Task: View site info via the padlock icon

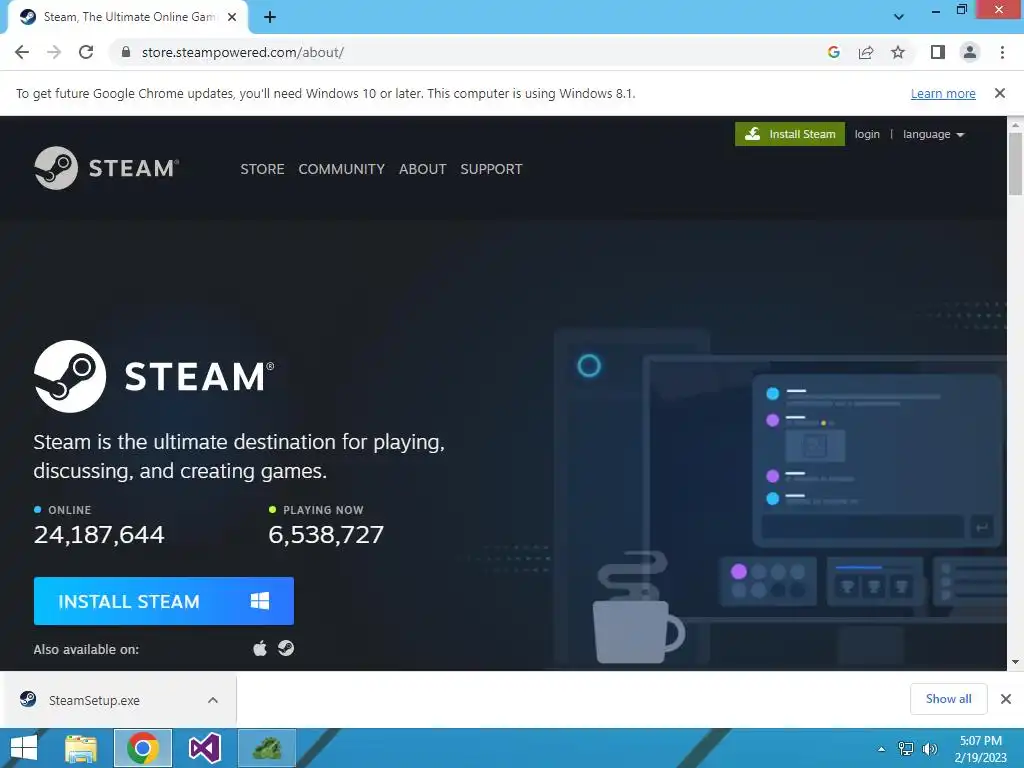Action: [x=126, y=52]
